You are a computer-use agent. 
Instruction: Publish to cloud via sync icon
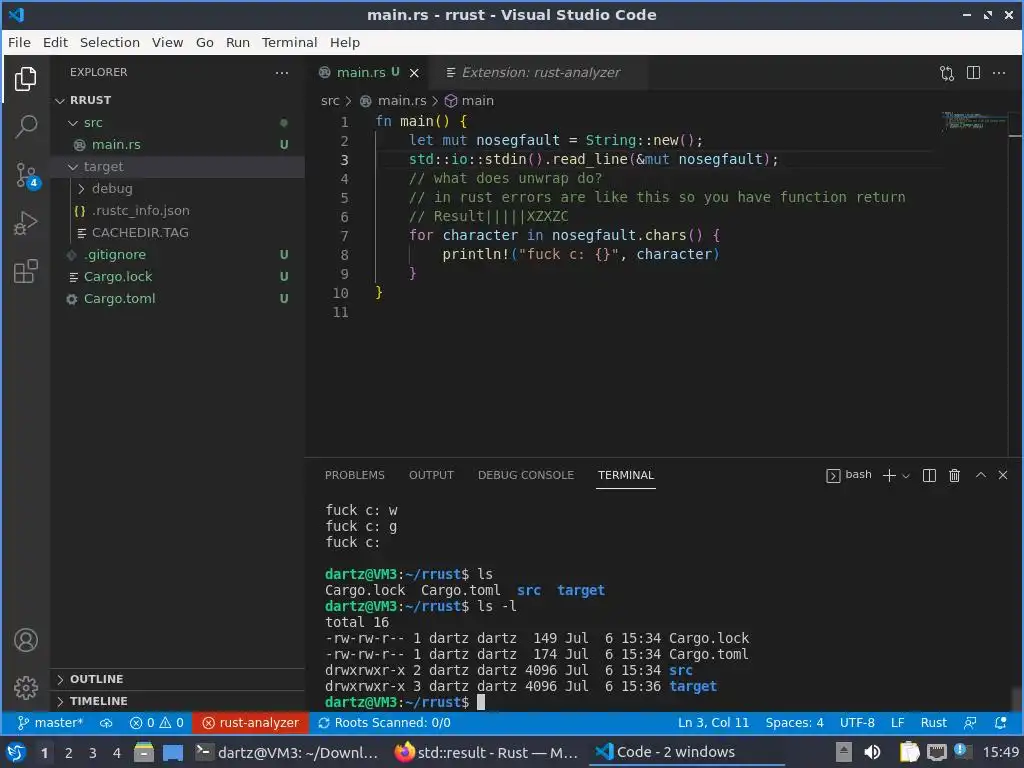coord(106,723)
